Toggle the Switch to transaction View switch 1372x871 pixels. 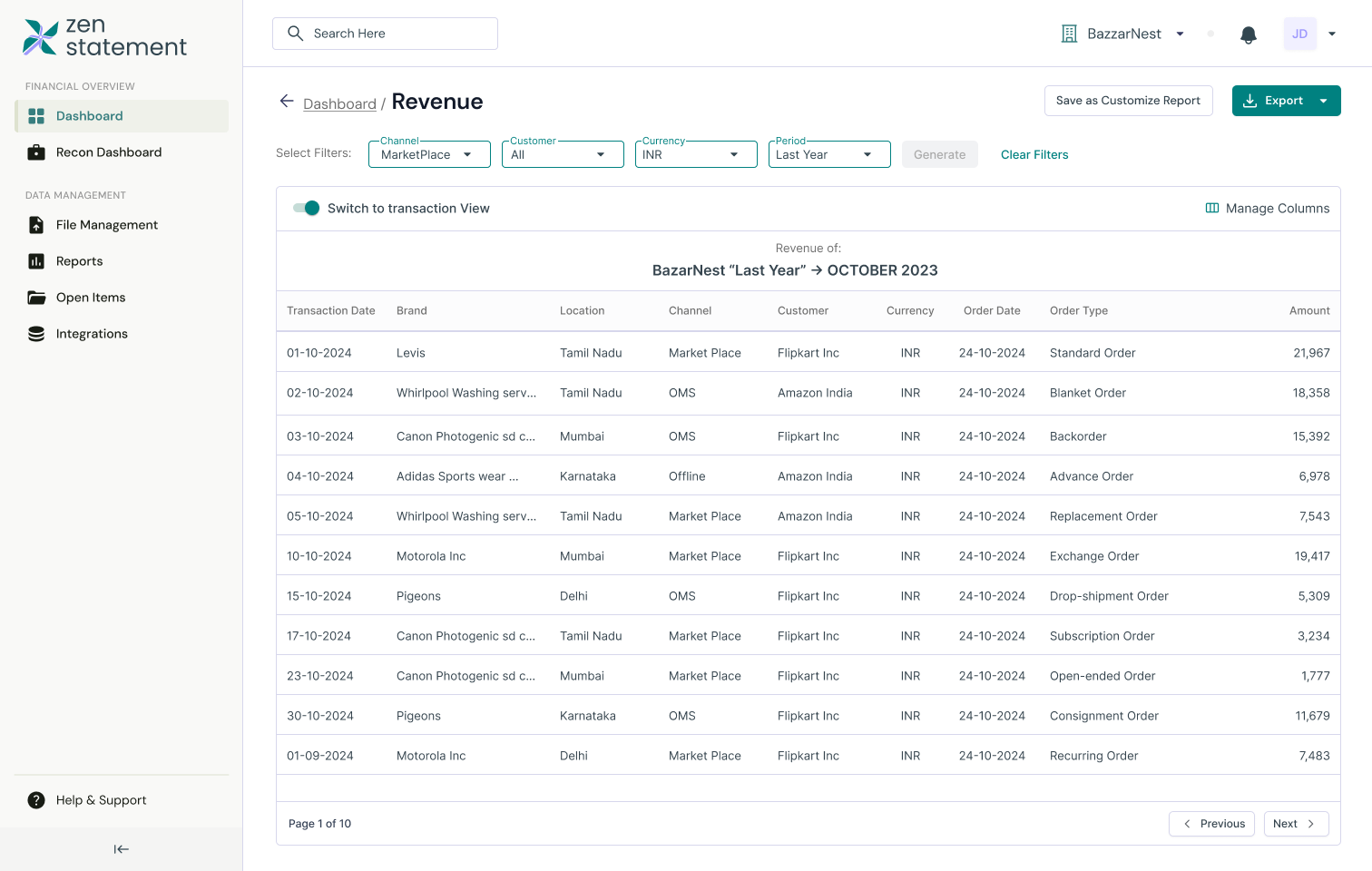[307, 208]
